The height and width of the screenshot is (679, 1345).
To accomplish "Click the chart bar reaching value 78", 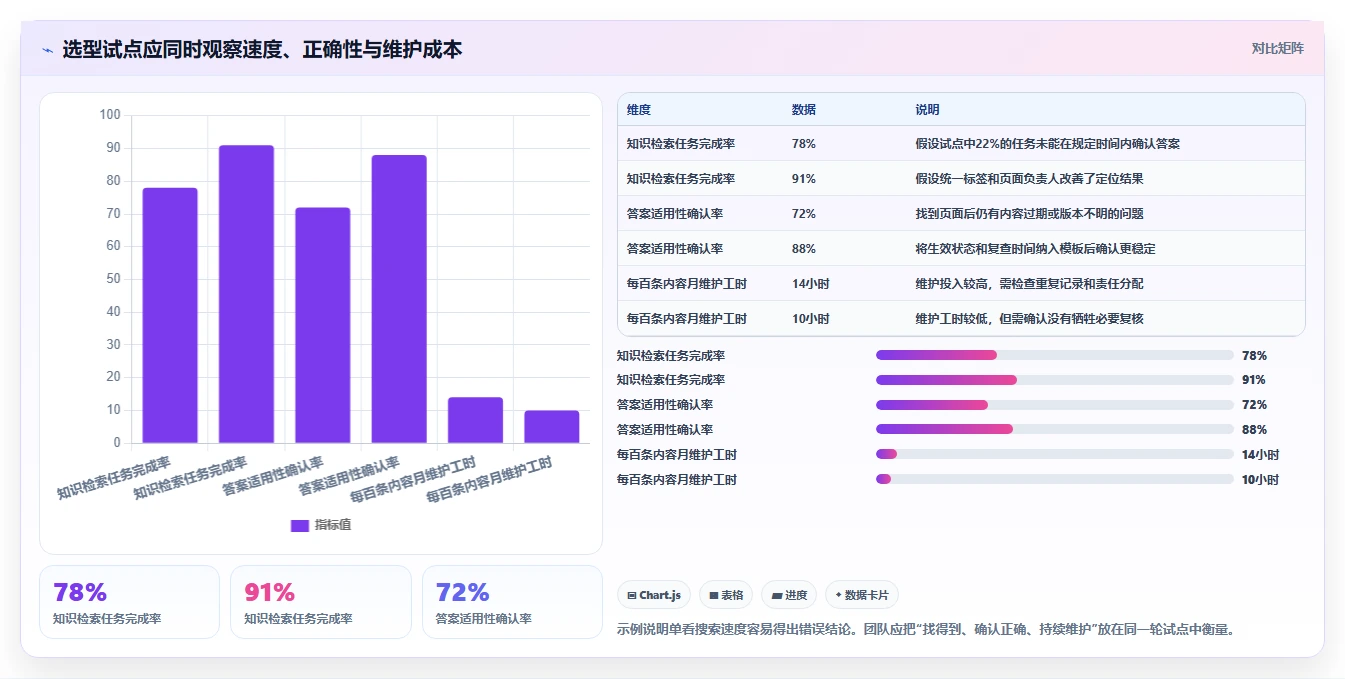I will tap(170, 315).
